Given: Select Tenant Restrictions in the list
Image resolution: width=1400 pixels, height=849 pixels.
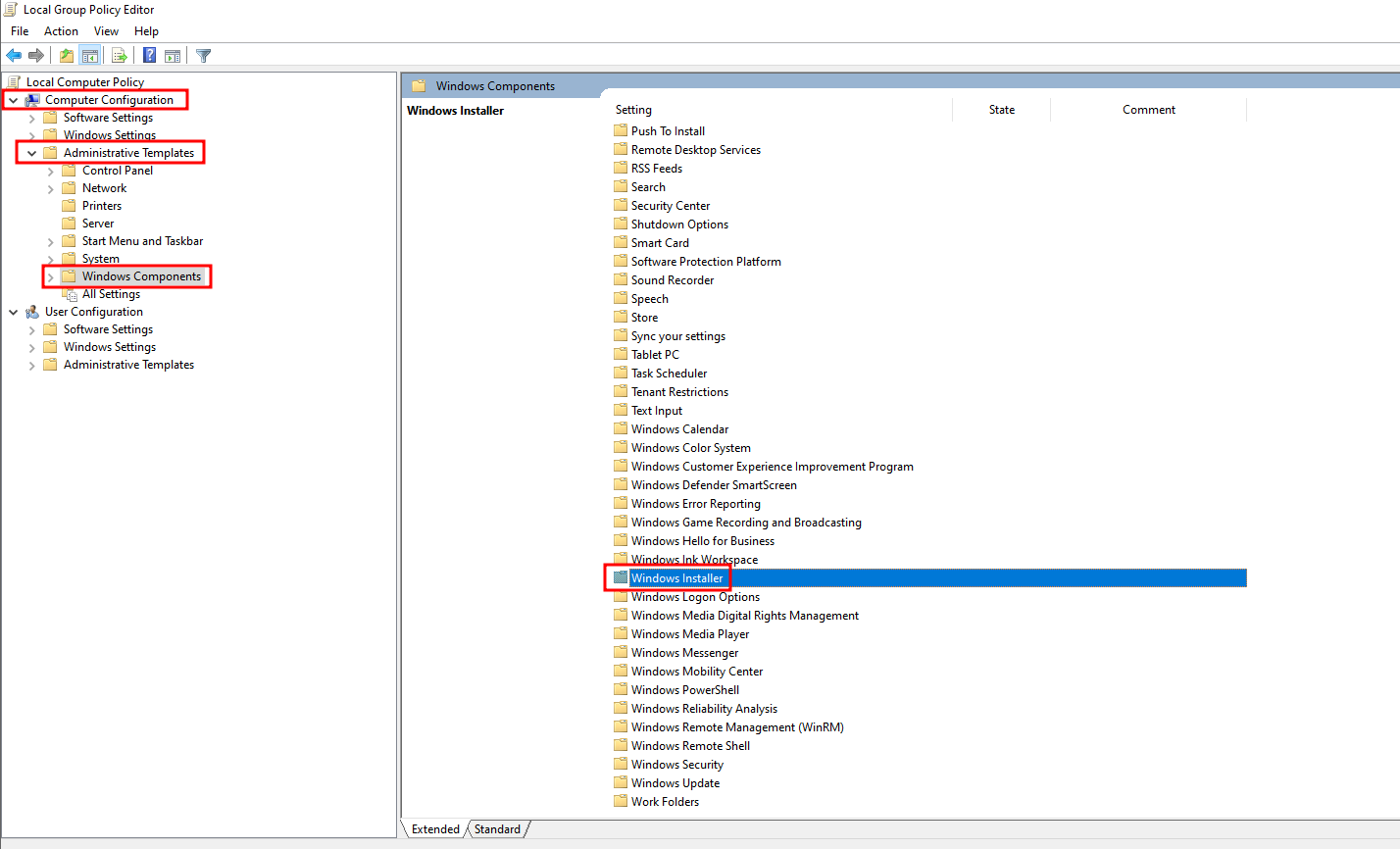Looking at the screenshot, I should click(679, 392).
